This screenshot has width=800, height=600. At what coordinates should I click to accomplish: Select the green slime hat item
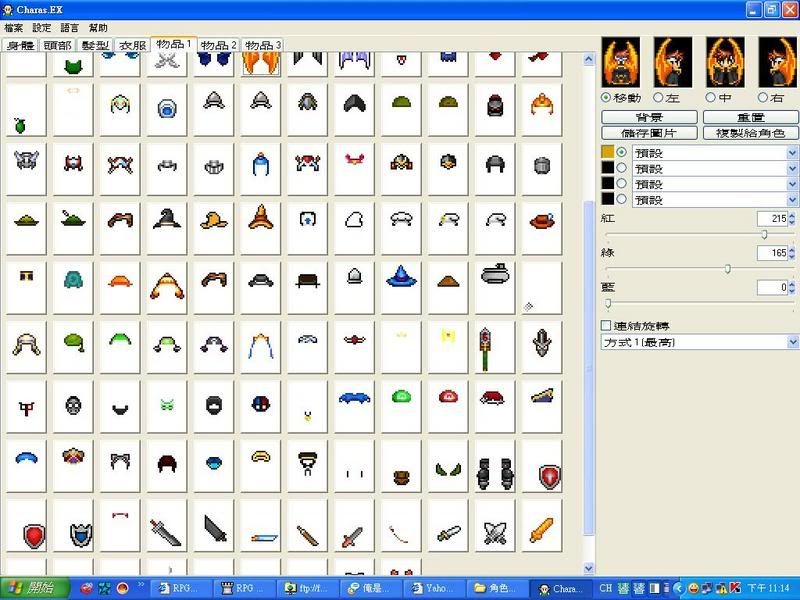401,397
